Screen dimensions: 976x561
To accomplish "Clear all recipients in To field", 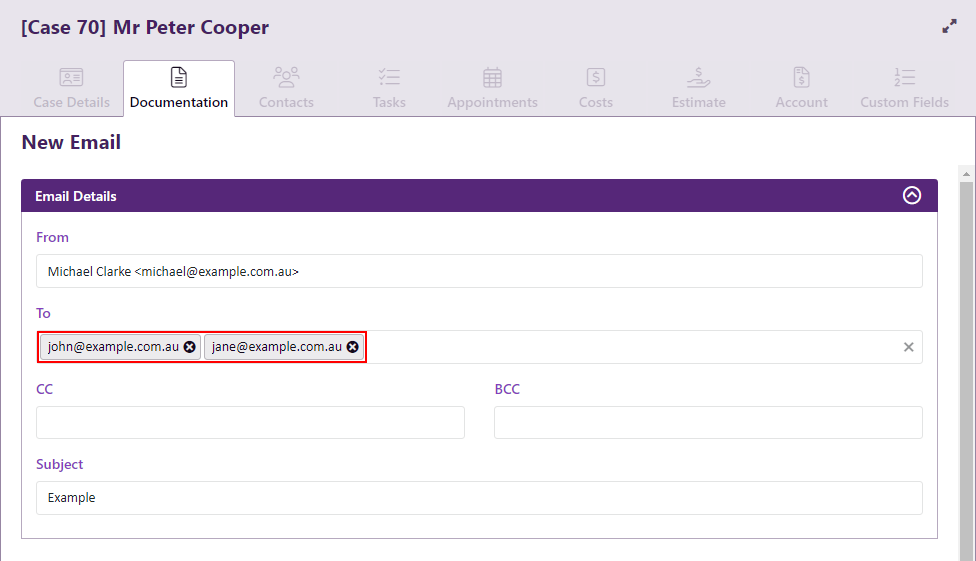I will click(908, 347).
